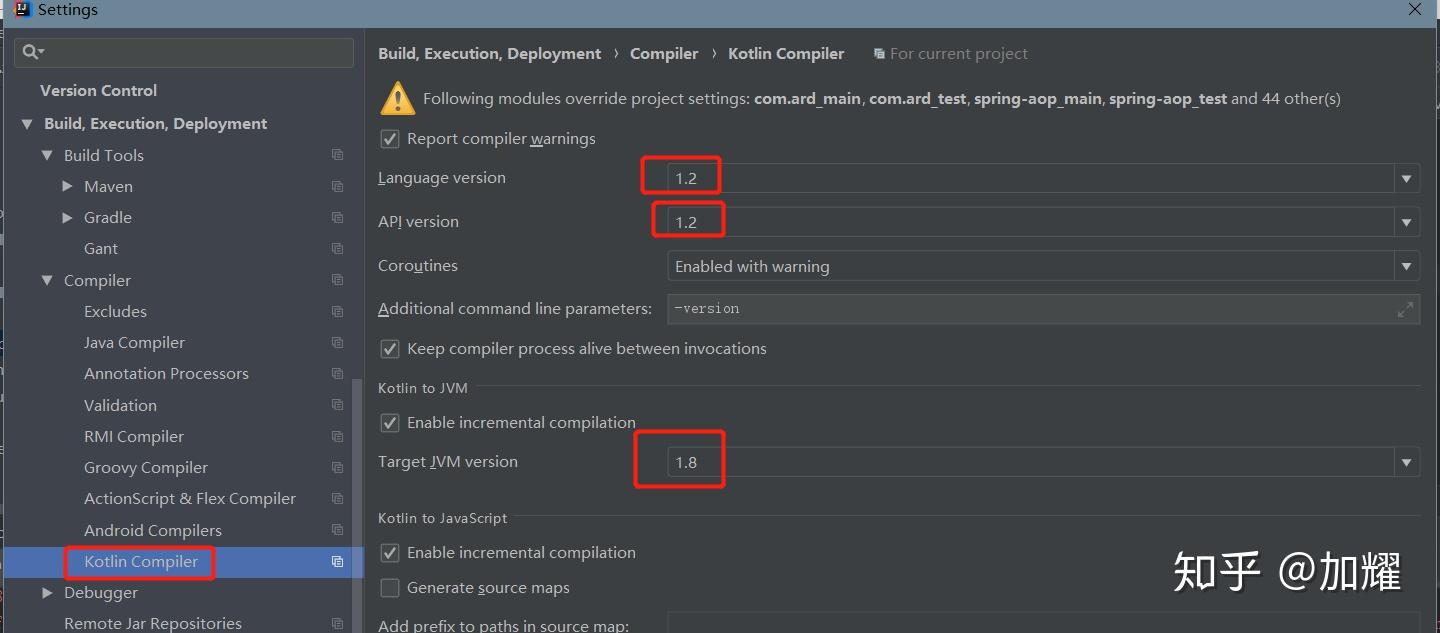This screenshot has height=633, width=1440.
Task: Click the project-level icon beside Build Tools
Action: click(x=337, y=155)
